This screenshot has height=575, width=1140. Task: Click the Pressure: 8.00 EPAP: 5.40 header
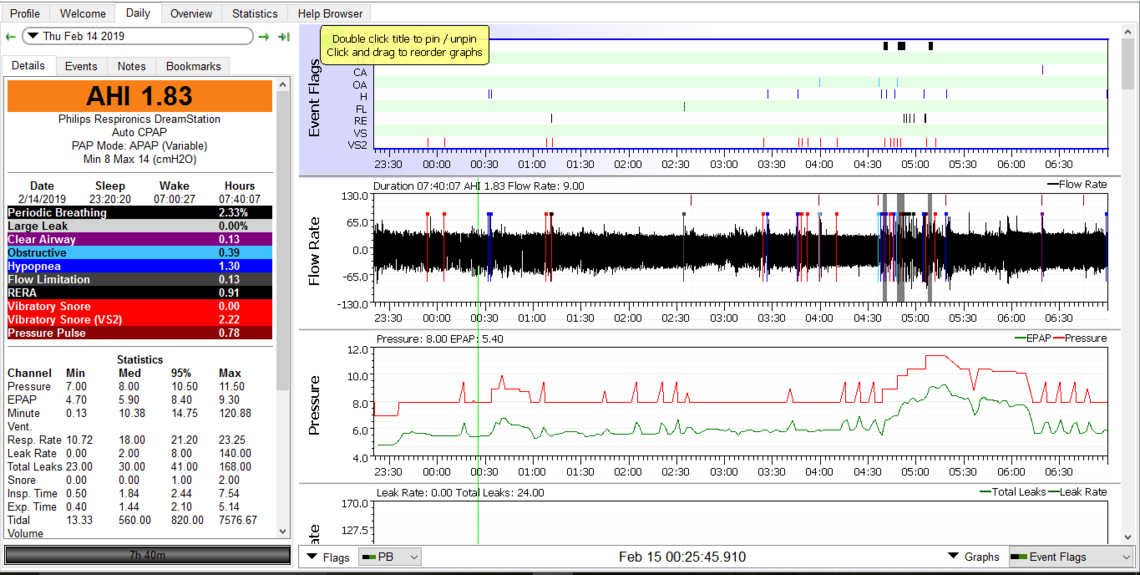pyautogui.click(x=440, y=339)
